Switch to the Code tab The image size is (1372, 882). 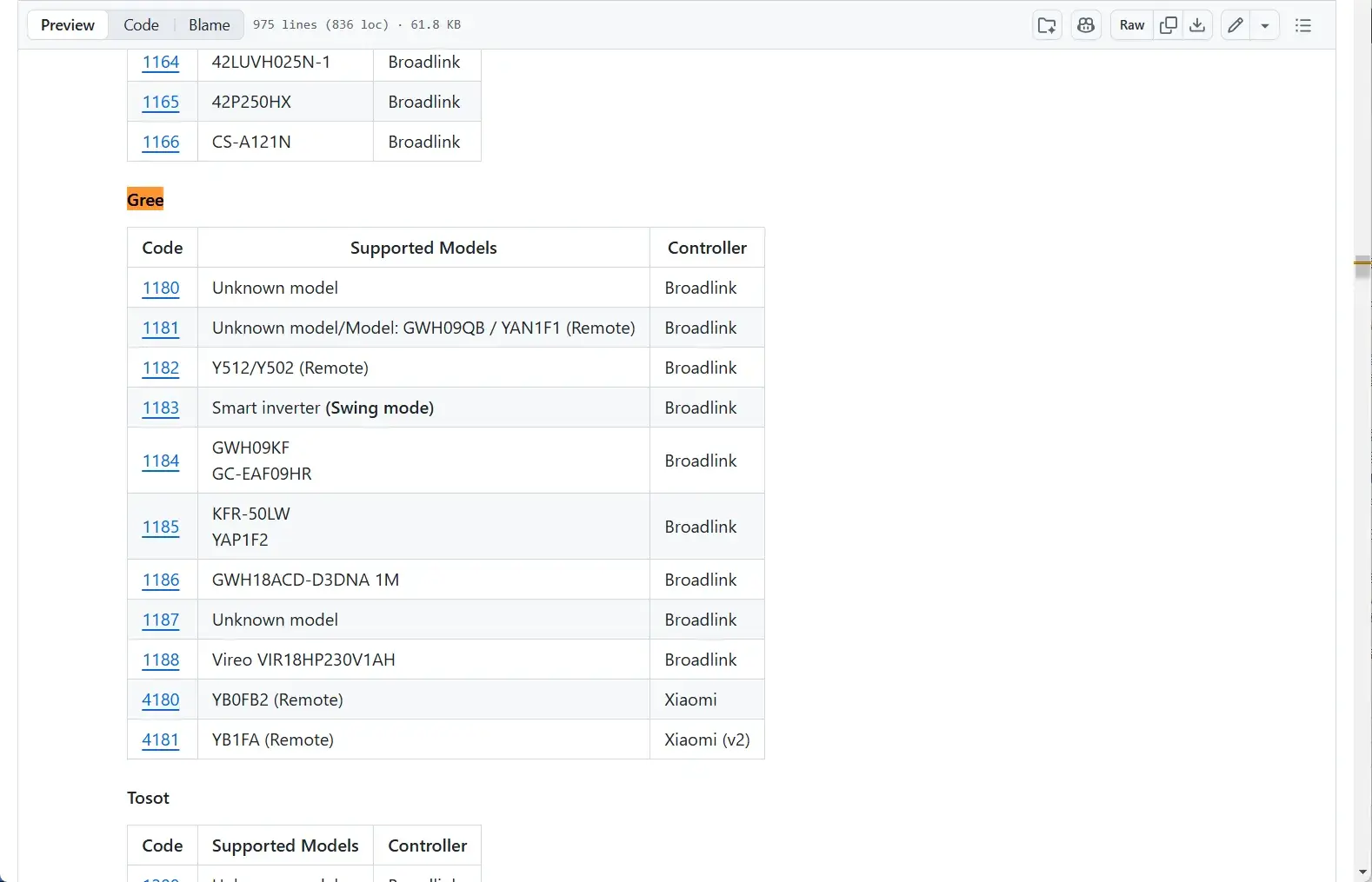[141, 25]
